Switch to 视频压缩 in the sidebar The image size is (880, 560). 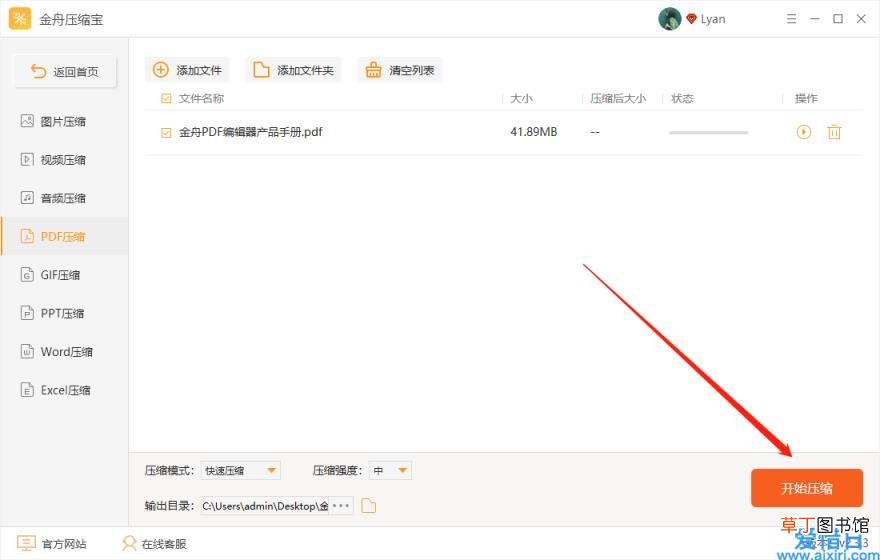click(65, 159)
